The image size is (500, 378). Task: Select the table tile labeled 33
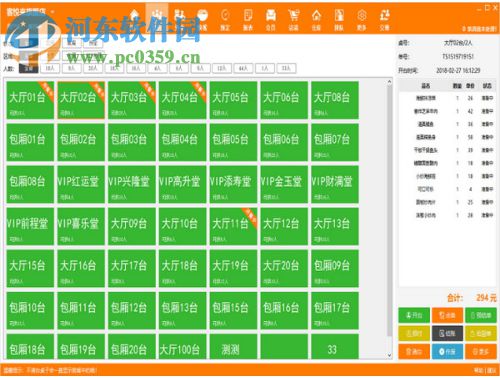(x=335, y=347)
